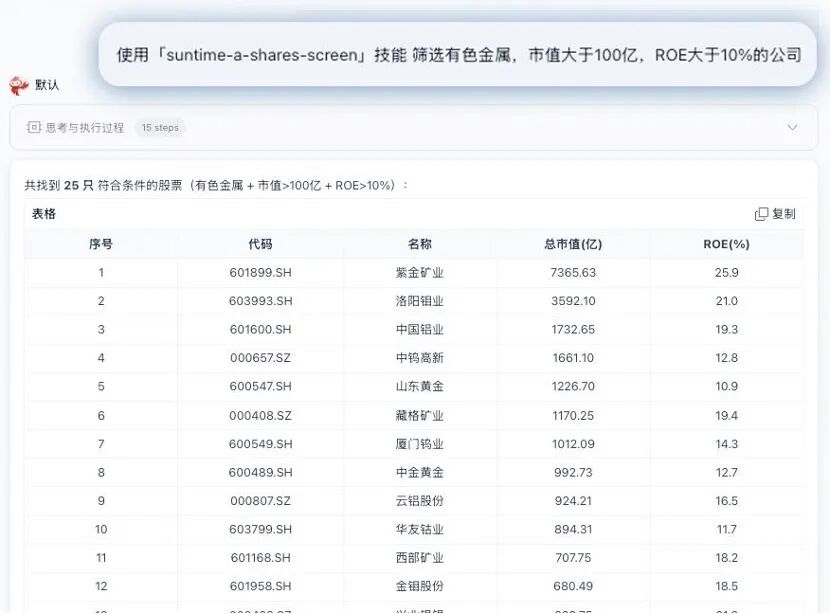Screen dimensions: 830x614
Task: Click the 厦门钨业 name cell
Action: coord(420,444)
